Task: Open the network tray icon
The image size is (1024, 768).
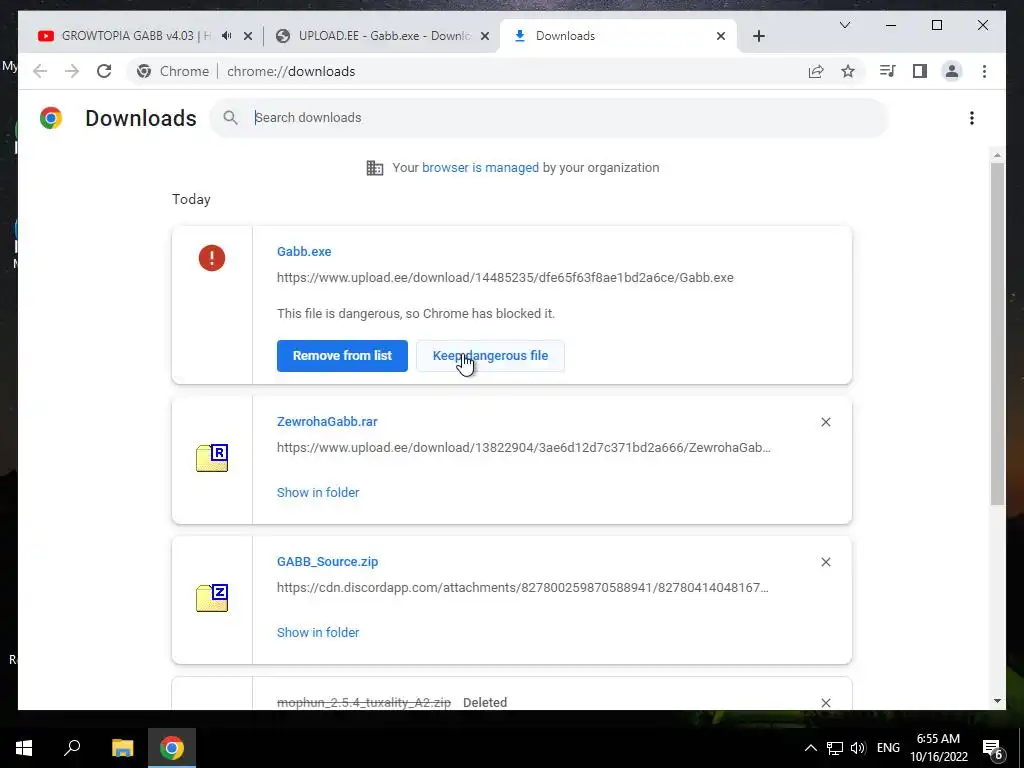Action: pyautogui.click(x=835, y=748)
